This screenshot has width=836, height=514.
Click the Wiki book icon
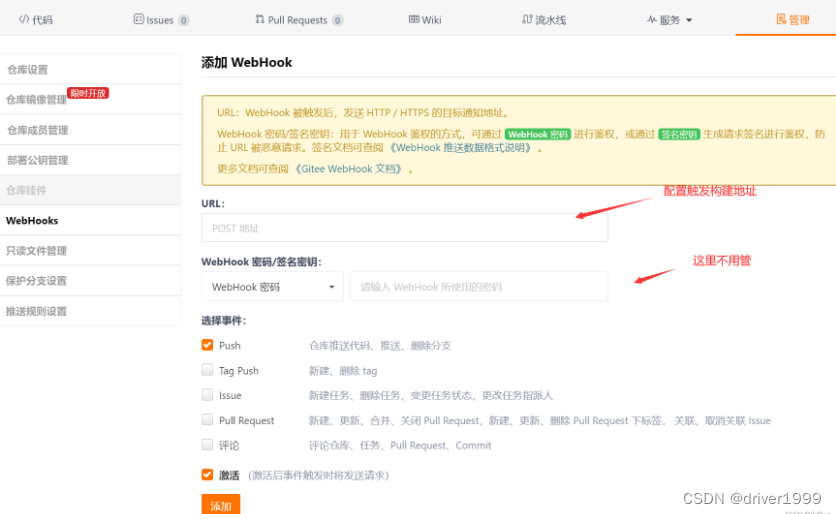tap(414, 19)
